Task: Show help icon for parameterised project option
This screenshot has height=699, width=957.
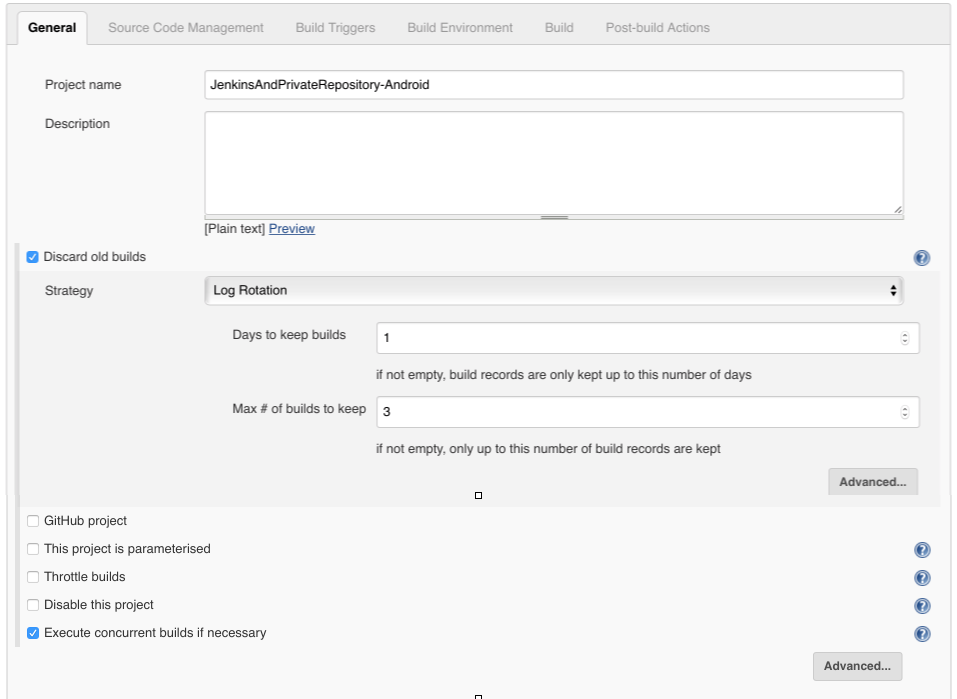Action: pyautogui.click(x=922, y=550)
